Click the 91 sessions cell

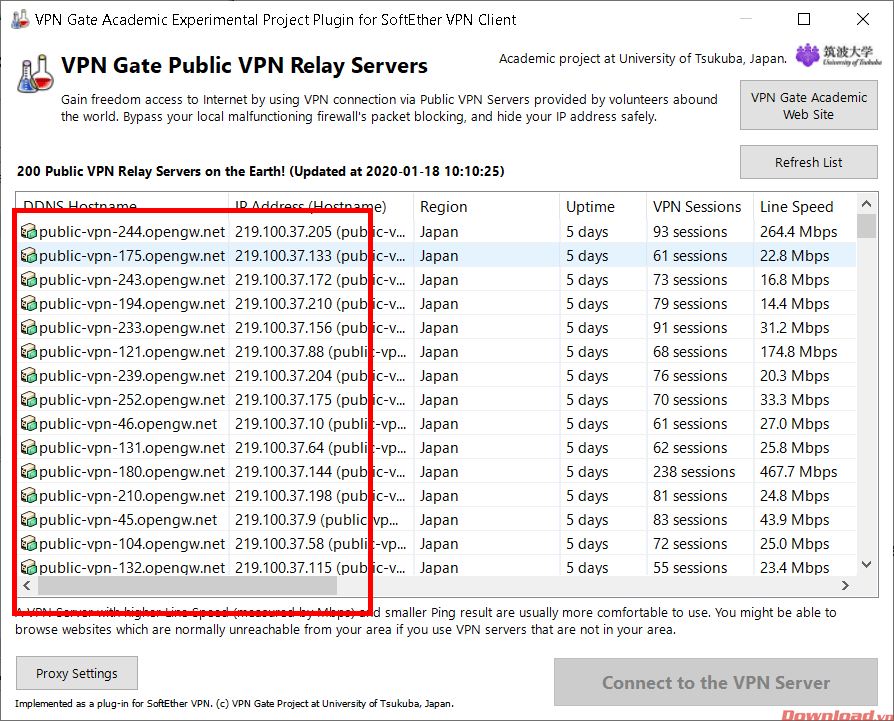point(690,328)
